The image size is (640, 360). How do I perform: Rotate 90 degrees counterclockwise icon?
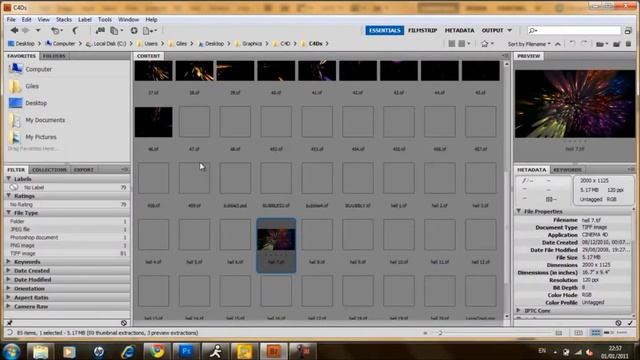pyautogui.click(x=573, y=44)
